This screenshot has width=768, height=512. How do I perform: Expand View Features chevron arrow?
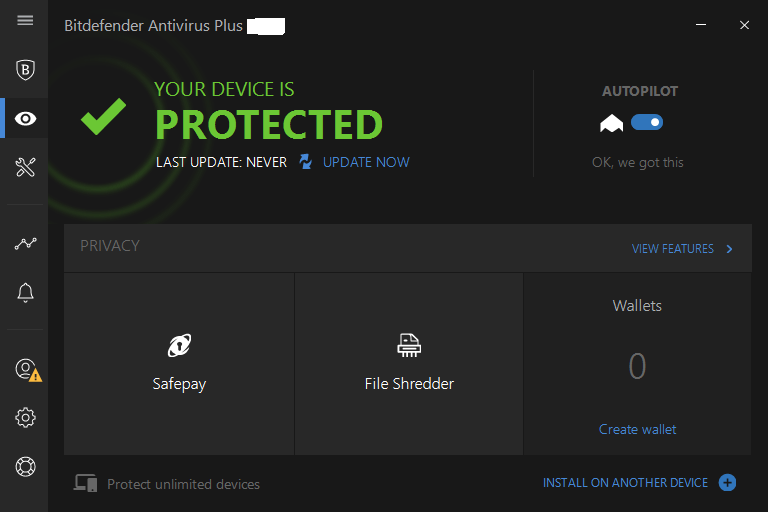(x=729, y=249)
